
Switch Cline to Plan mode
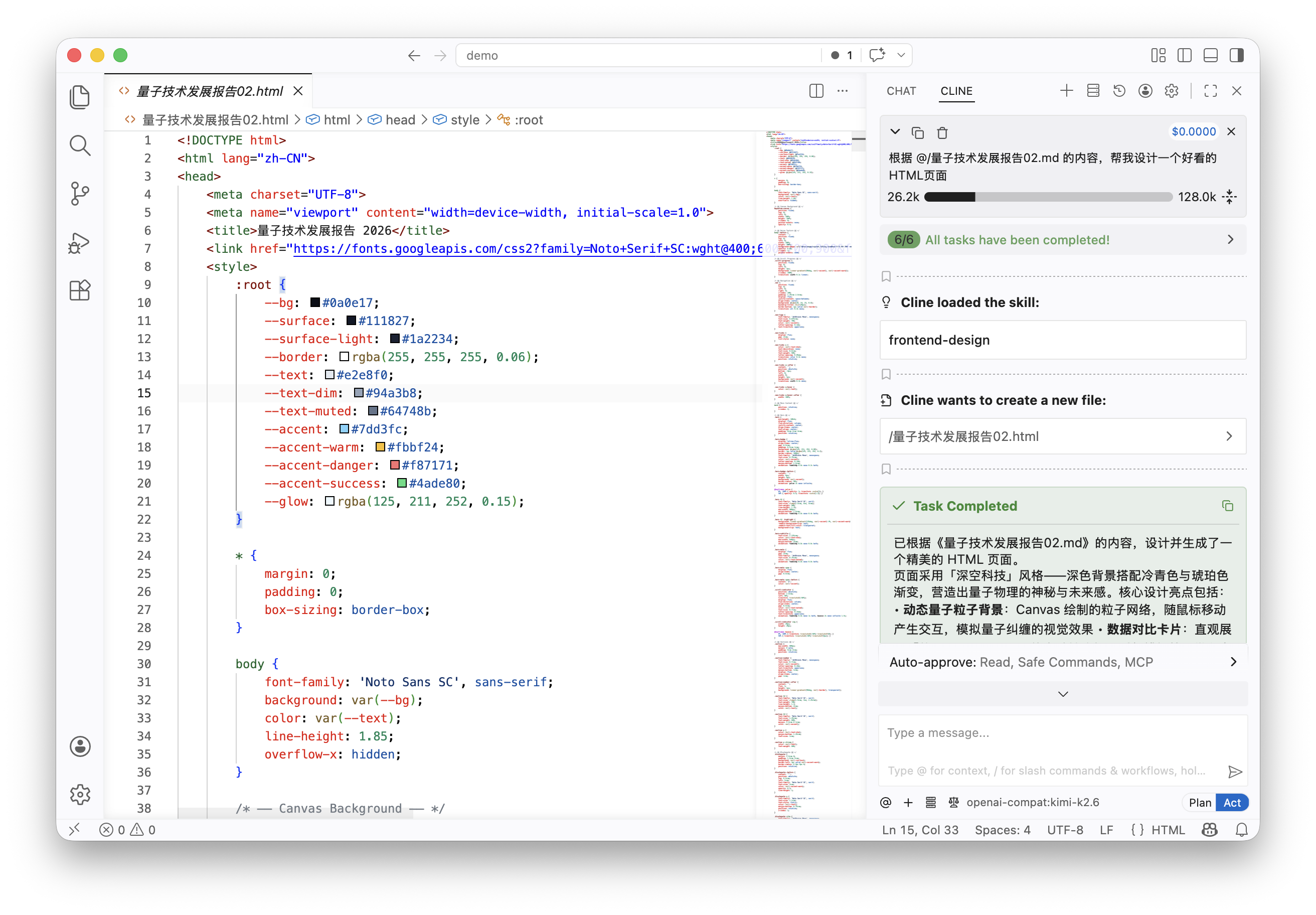point(1200,803)
